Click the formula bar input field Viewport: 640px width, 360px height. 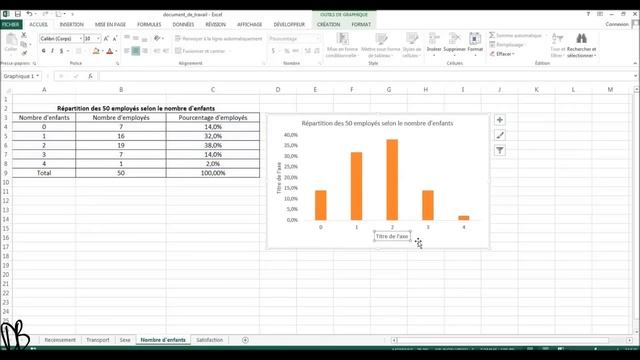pyautogui.click(x=367, y=76)
